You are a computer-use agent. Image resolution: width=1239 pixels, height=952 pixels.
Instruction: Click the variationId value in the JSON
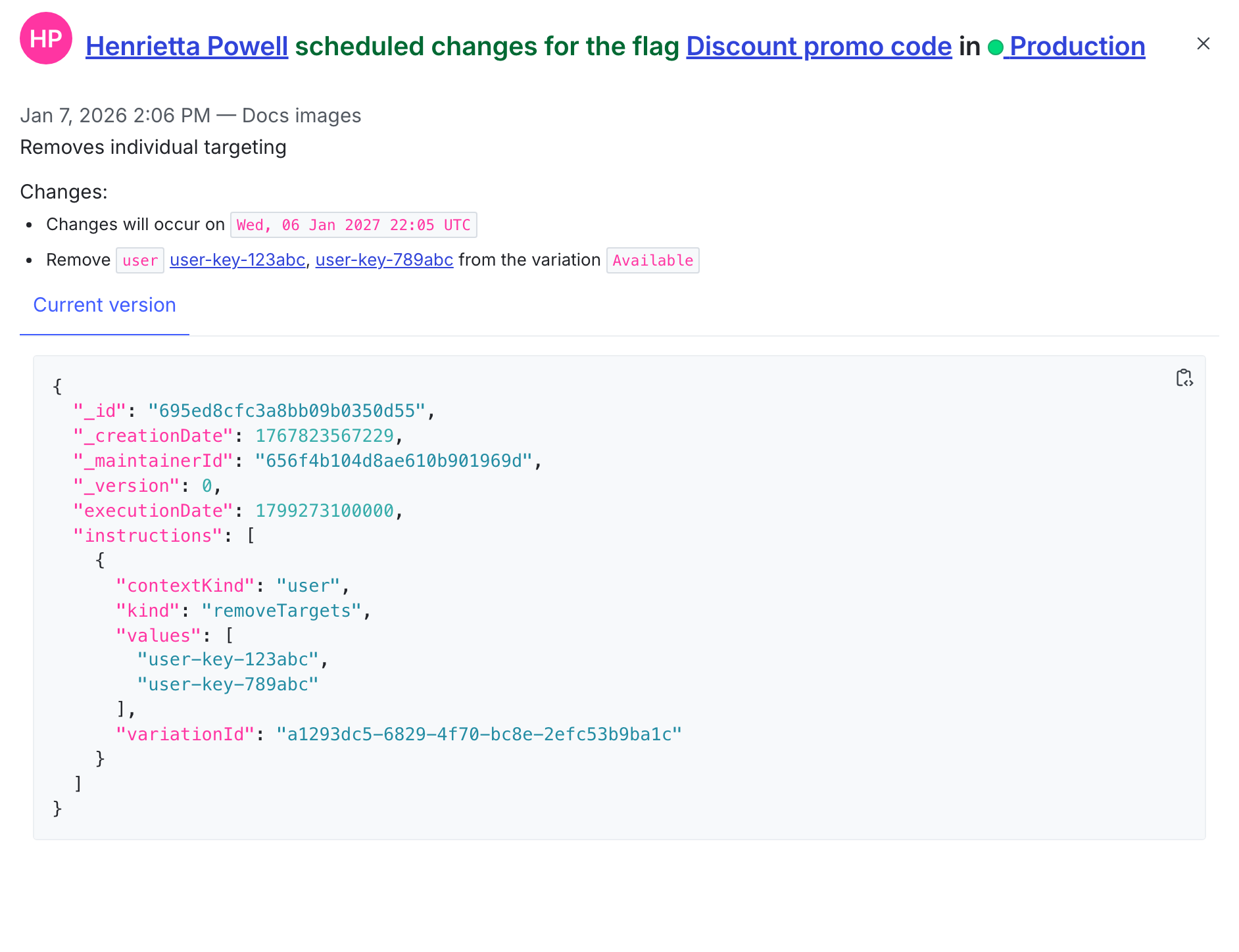tap(479, 734)
